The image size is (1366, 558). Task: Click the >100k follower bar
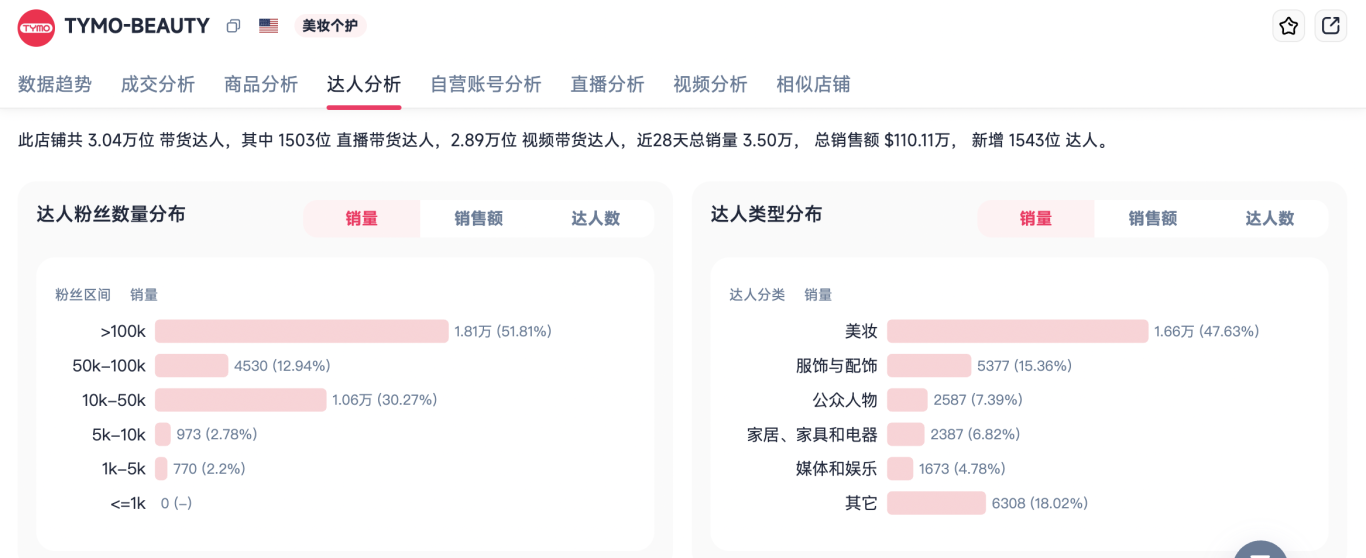pos(301,331)
